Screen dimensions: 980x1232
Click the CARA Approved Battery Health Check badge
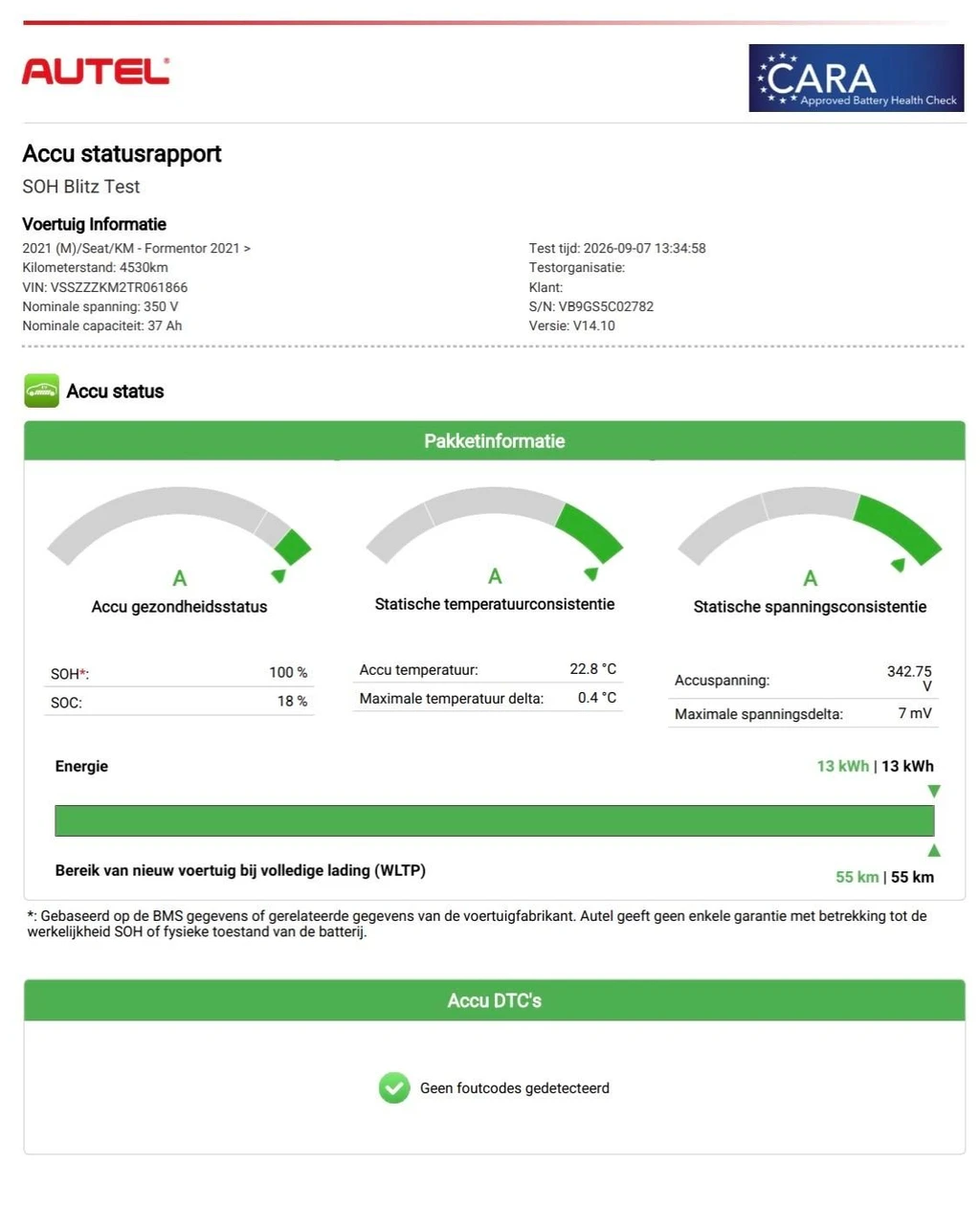pos(856,78)
